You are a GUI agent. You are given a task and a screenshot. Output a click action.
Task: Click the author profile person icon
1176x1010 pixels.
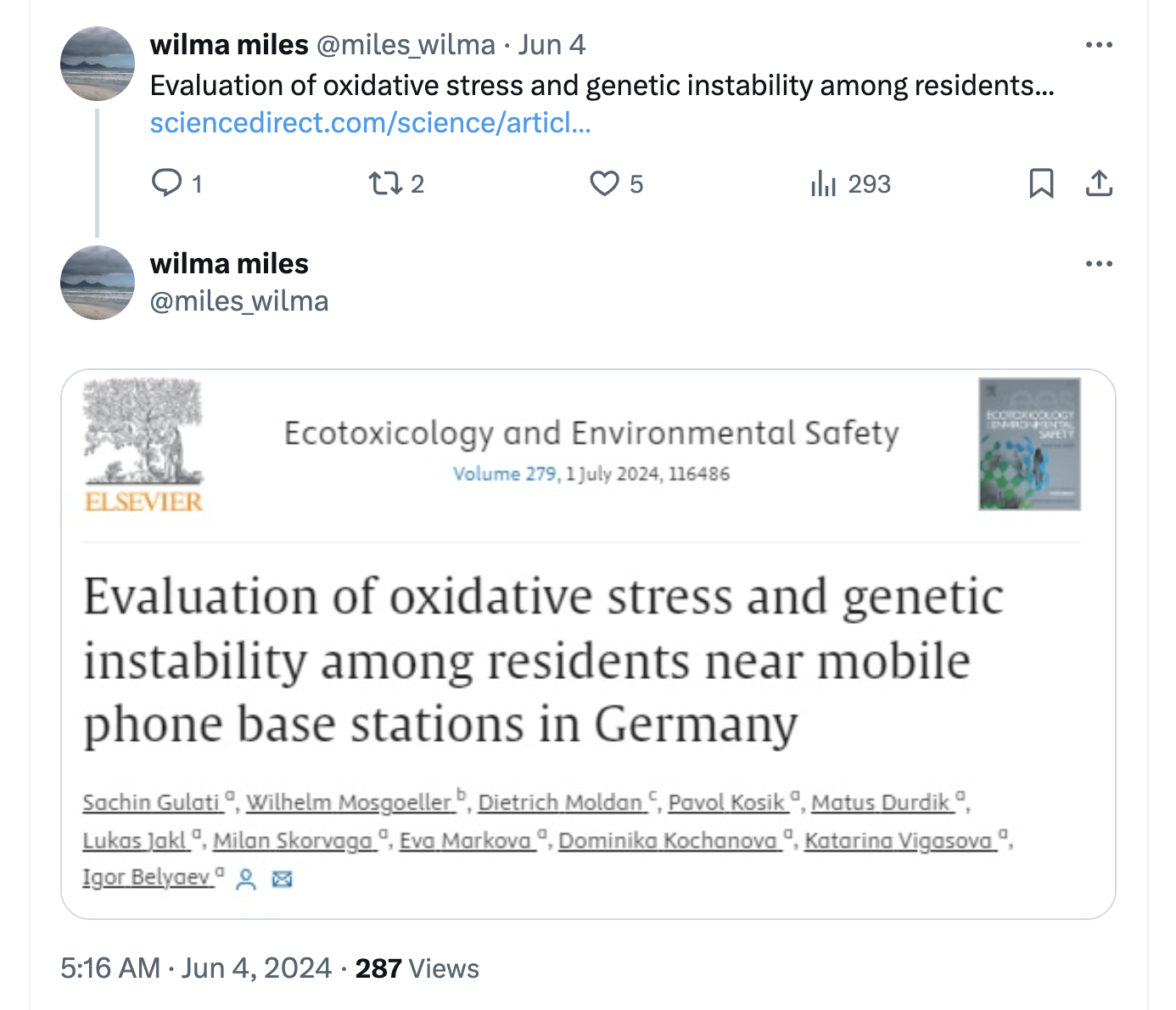[246, 878]
